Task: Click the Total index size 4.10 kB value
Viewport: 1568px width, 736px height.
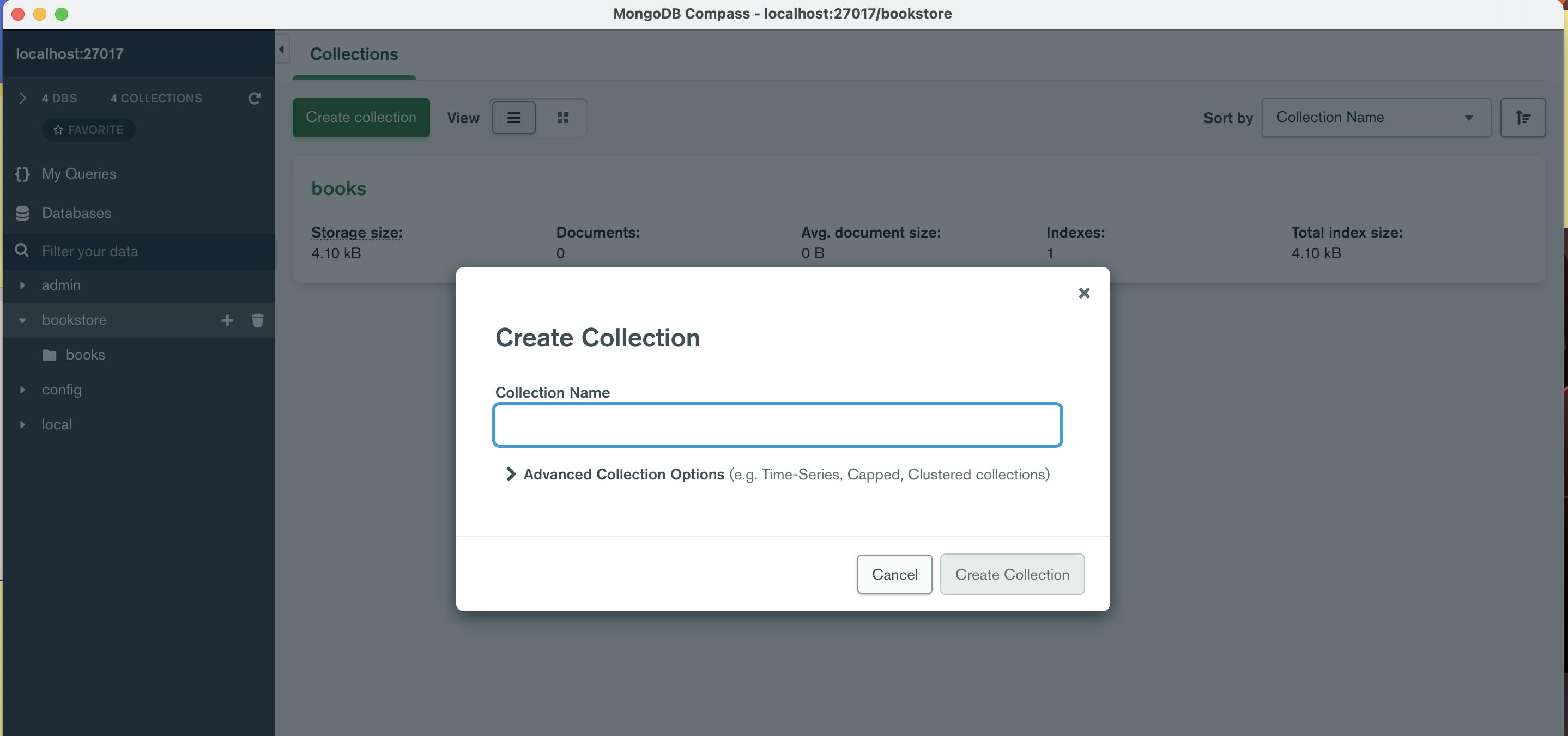Action: (x=1316, y=253)
